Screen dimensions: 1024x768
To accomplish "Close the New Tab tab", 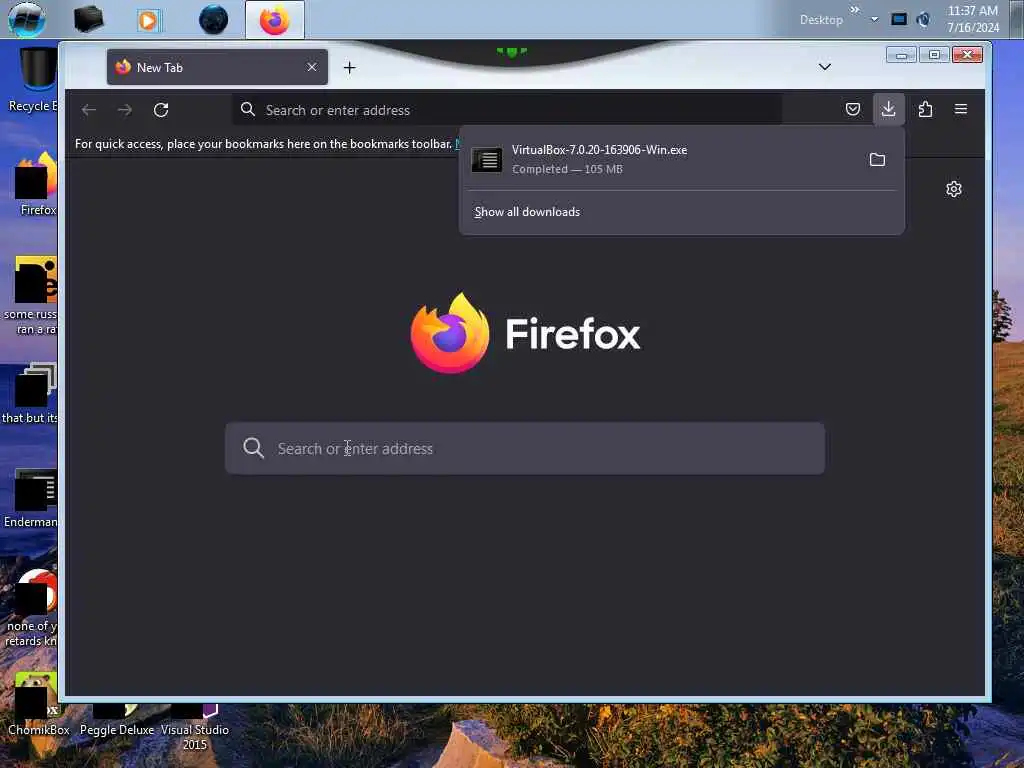I will pos(312,67).
